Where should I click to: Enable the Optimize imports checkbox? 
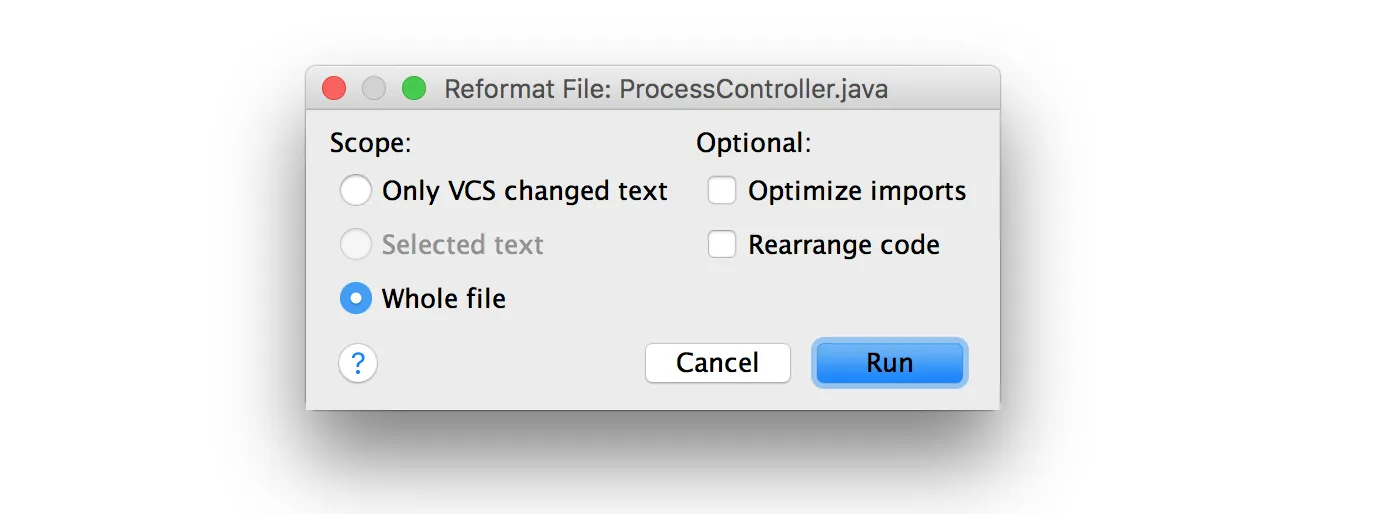click(722, 191)
